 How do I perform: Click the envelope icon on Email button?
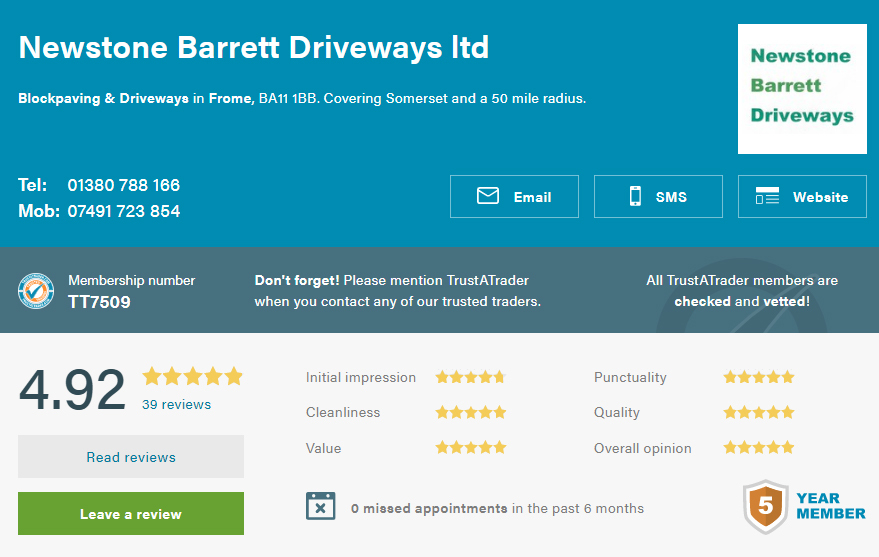coord(488,196)
